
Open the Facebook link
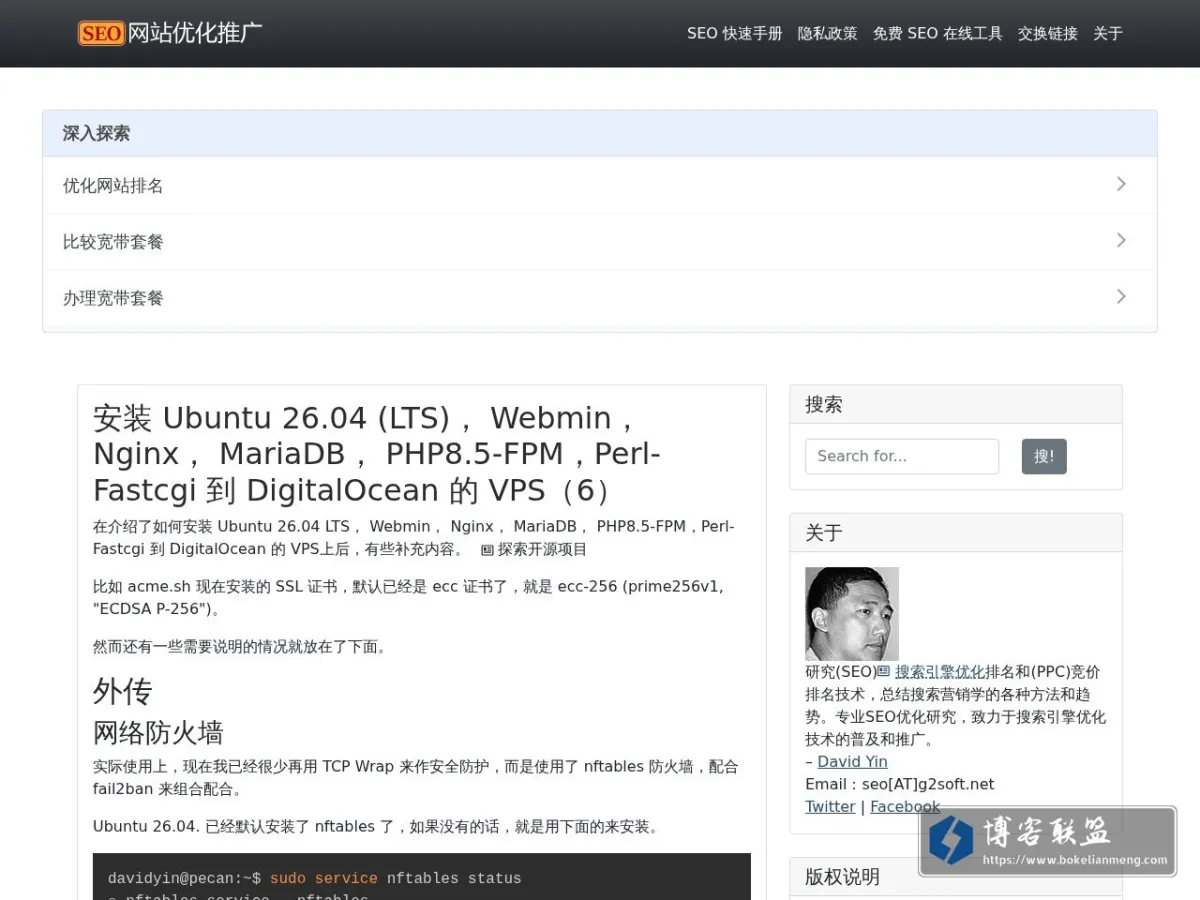click(x=905, y=806)
